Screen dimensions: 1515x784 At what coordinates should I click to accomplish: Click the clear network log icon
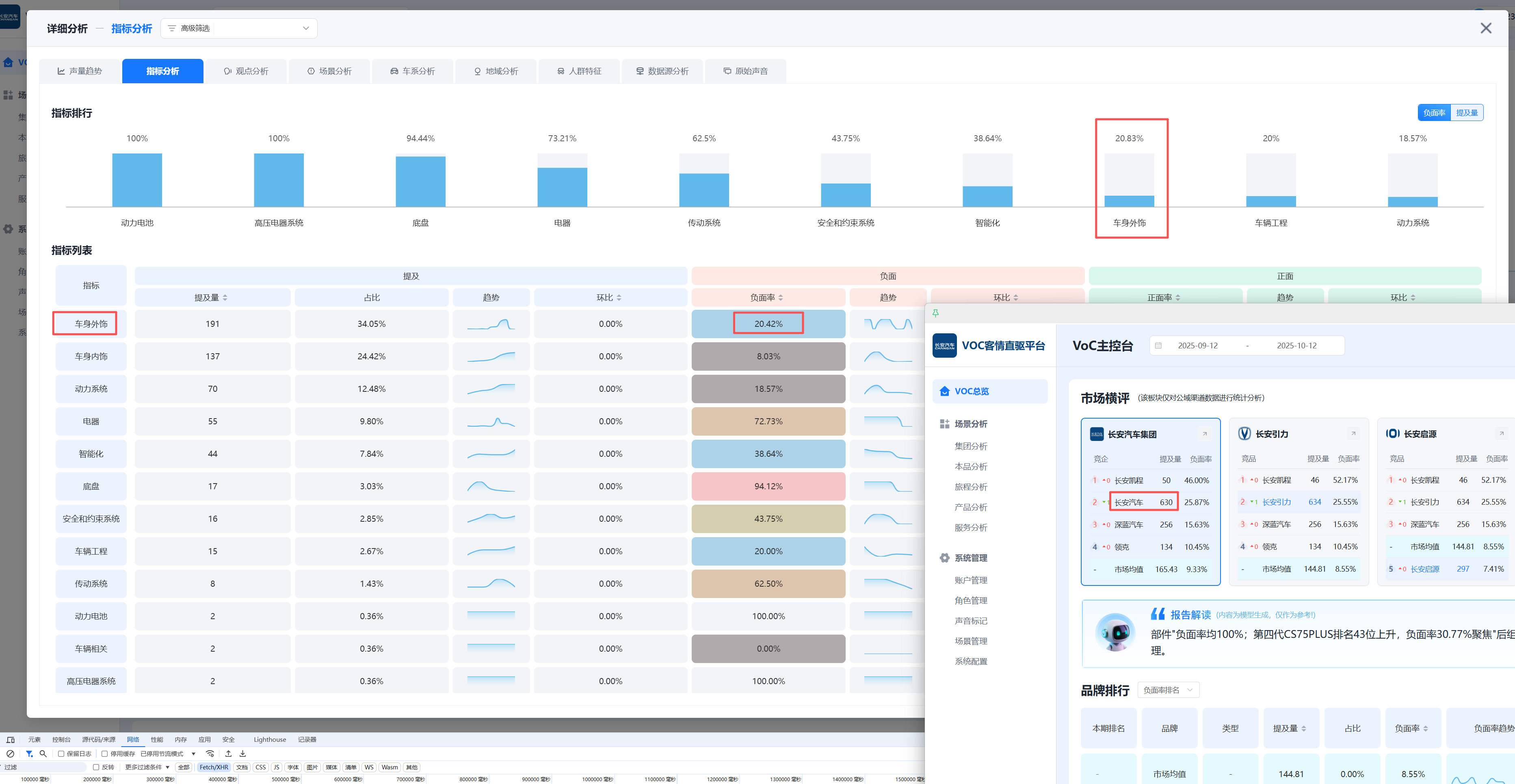[x=10, y=754]
